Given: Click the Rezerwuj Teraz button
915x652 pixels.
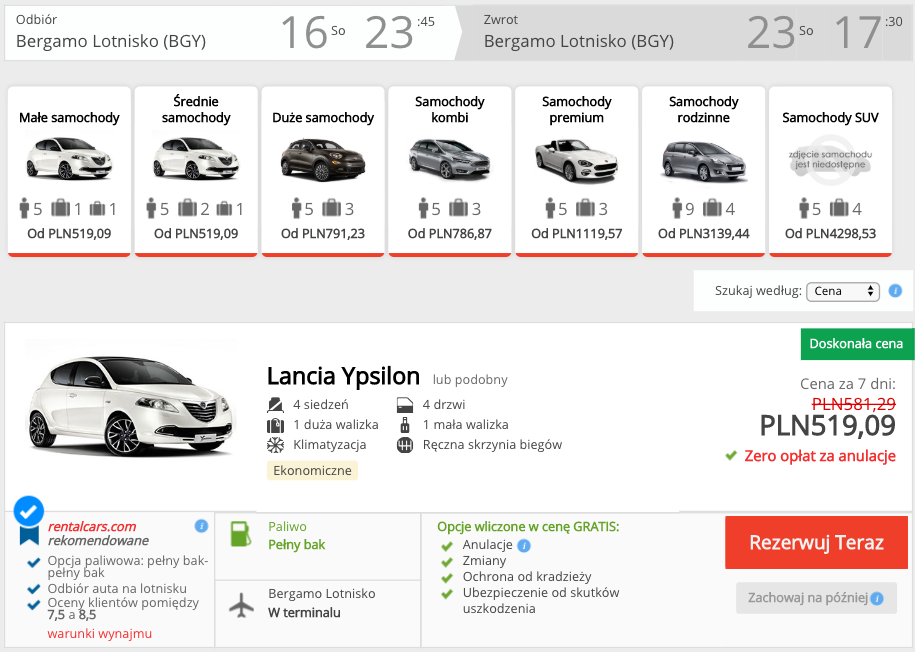Looking at the screenshot, I should coord(816,542).
